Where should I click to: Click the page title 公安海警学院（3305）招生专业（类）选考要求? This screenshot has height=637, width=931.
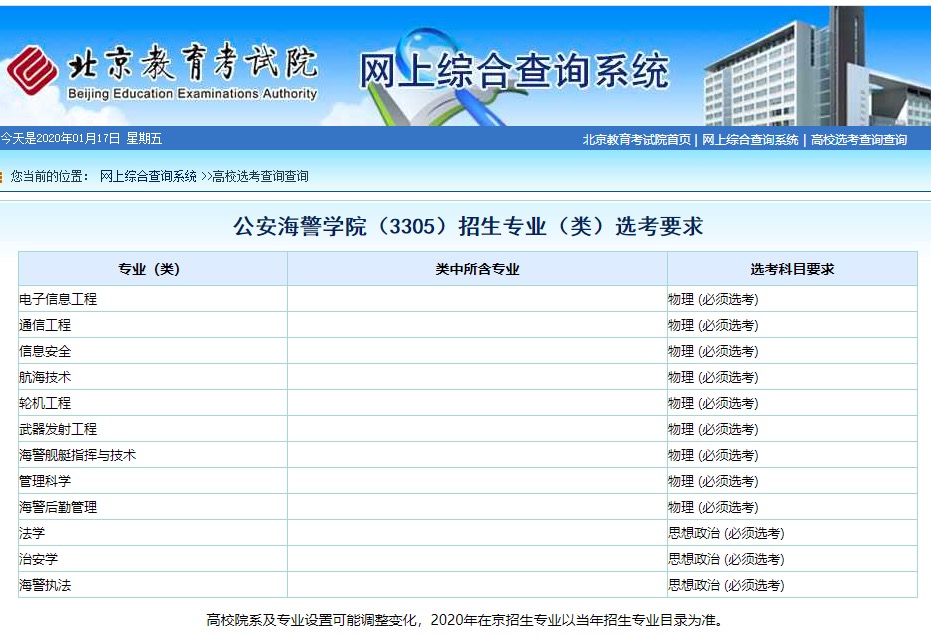[x=468, y=226]
